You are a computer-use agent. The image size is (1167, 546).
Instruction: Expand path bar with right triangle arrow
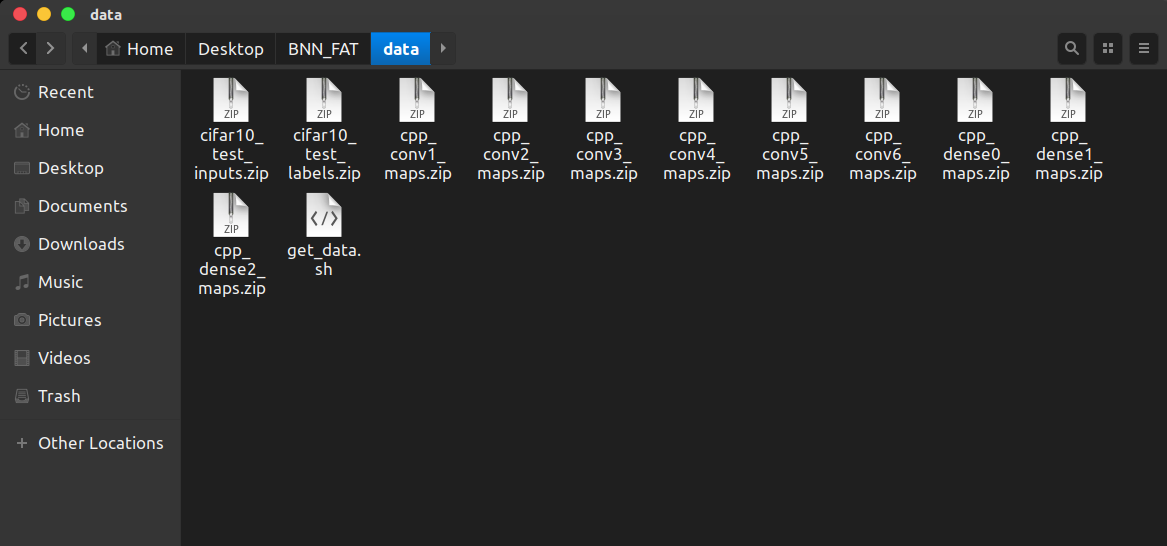click(443, 48)
